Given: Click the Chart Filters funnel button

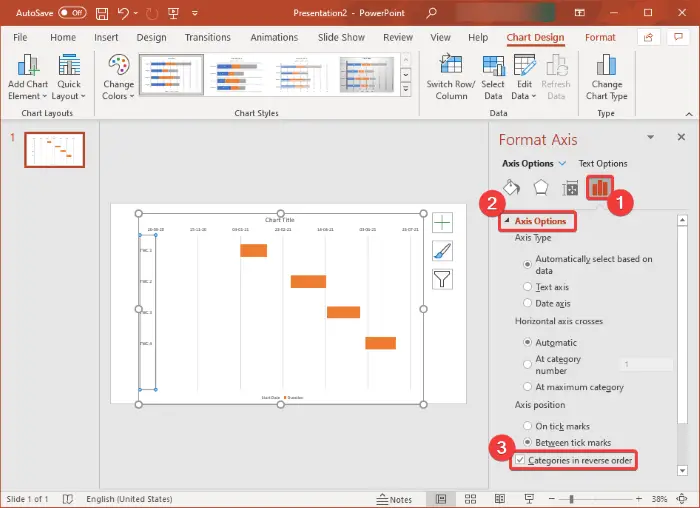Looking at the screenshot, I should (x=442, y=279).
